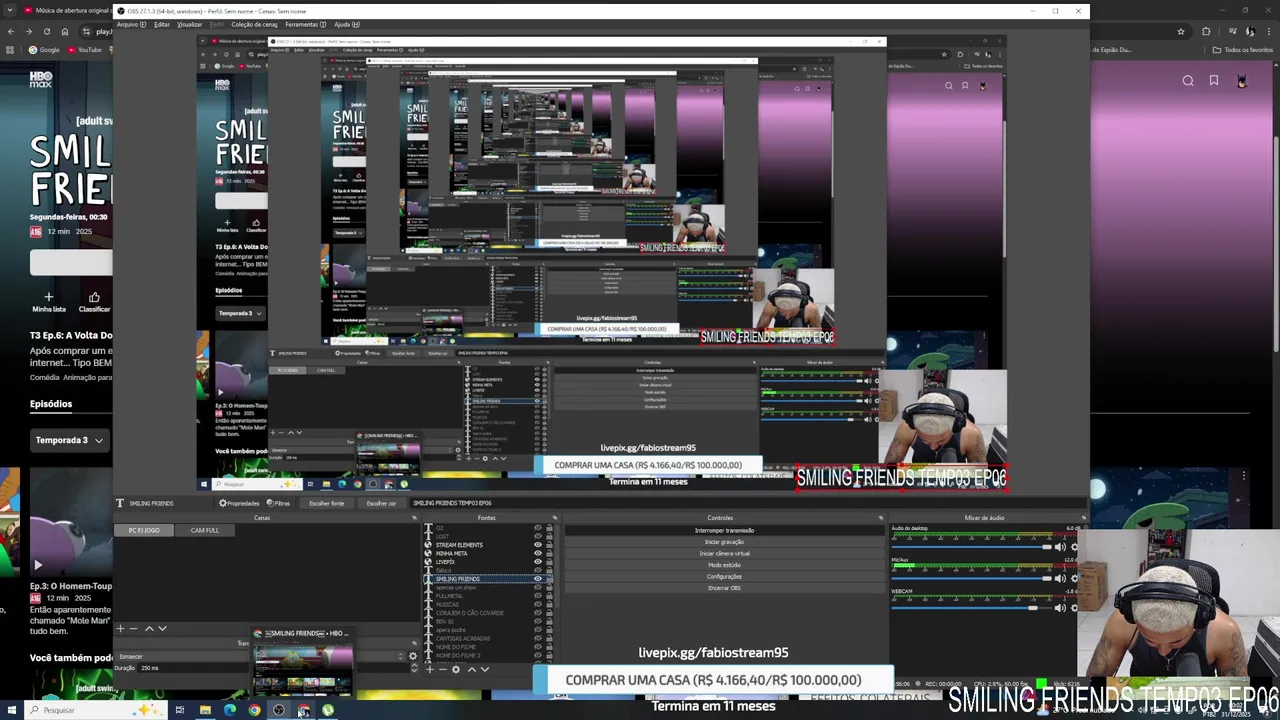Image resolution: width=1280 pixels, height=720 pixels.
Task: Open Windows Task View on taskbar
Action: pyautogui.click(x=180, y=710)
